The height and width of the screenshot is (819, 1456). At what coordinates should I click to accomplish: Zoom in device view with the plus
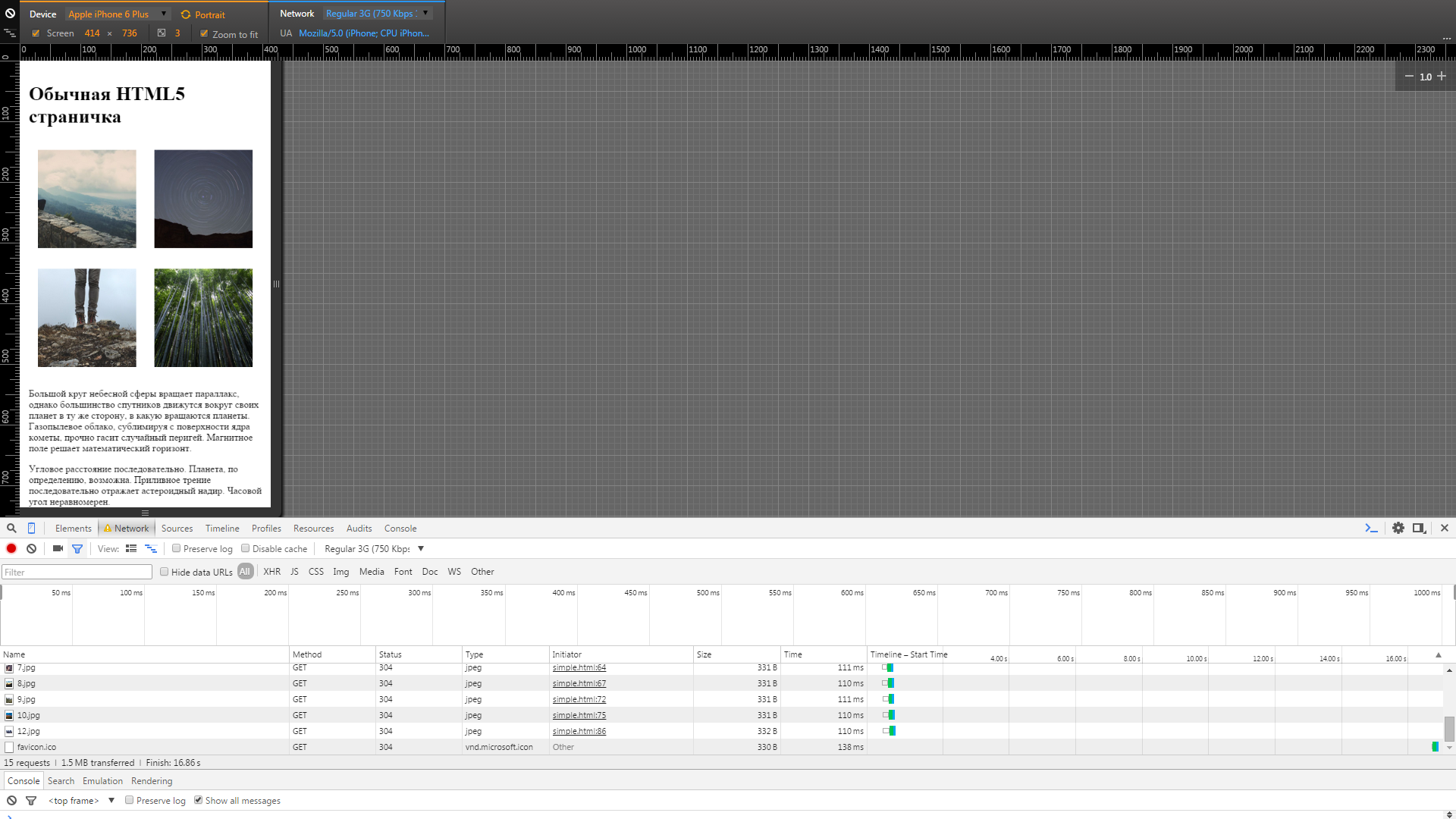[1442, 77]
